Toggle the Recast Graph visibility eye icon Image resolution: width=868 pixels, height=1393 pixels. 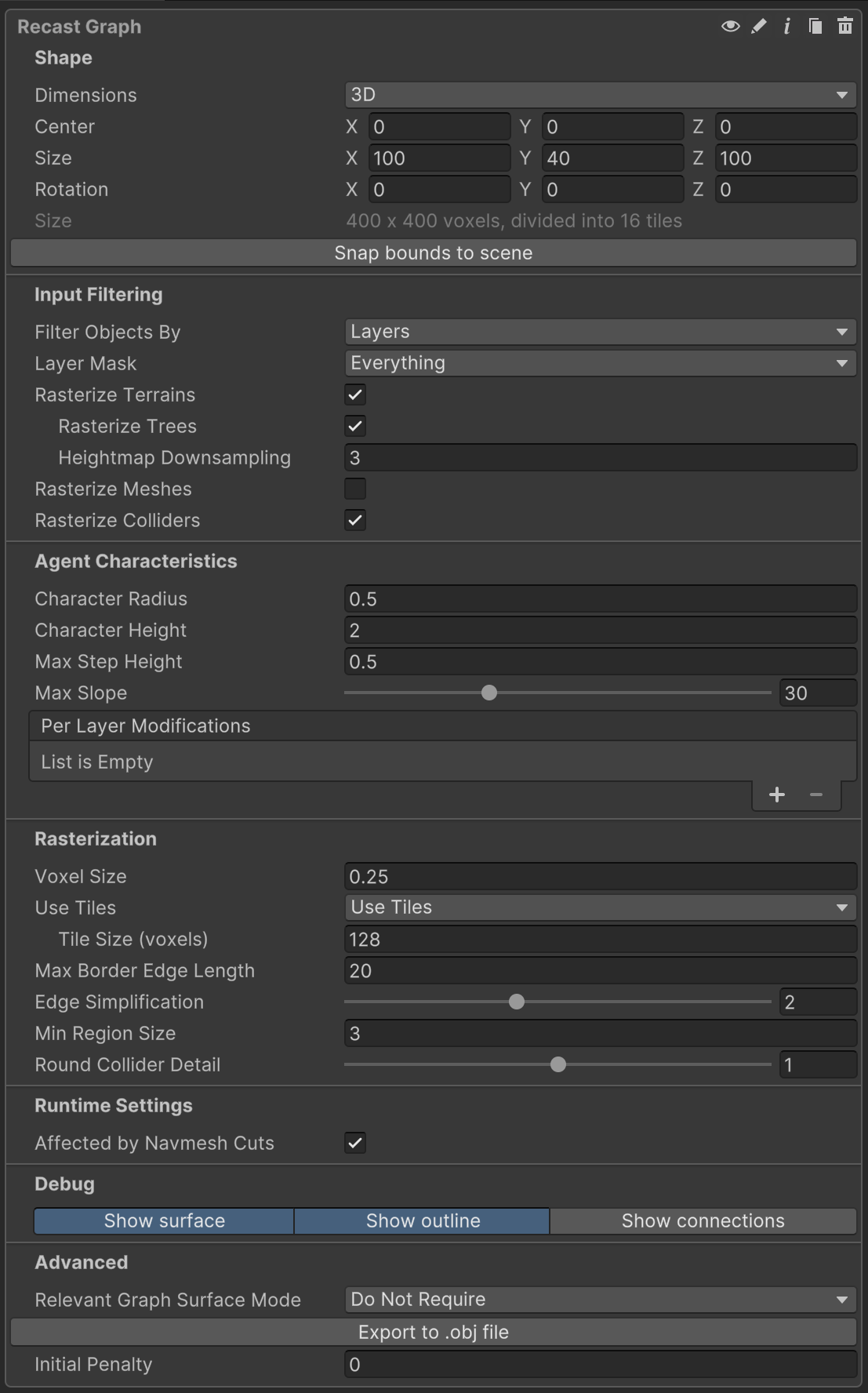coord(728,26)
